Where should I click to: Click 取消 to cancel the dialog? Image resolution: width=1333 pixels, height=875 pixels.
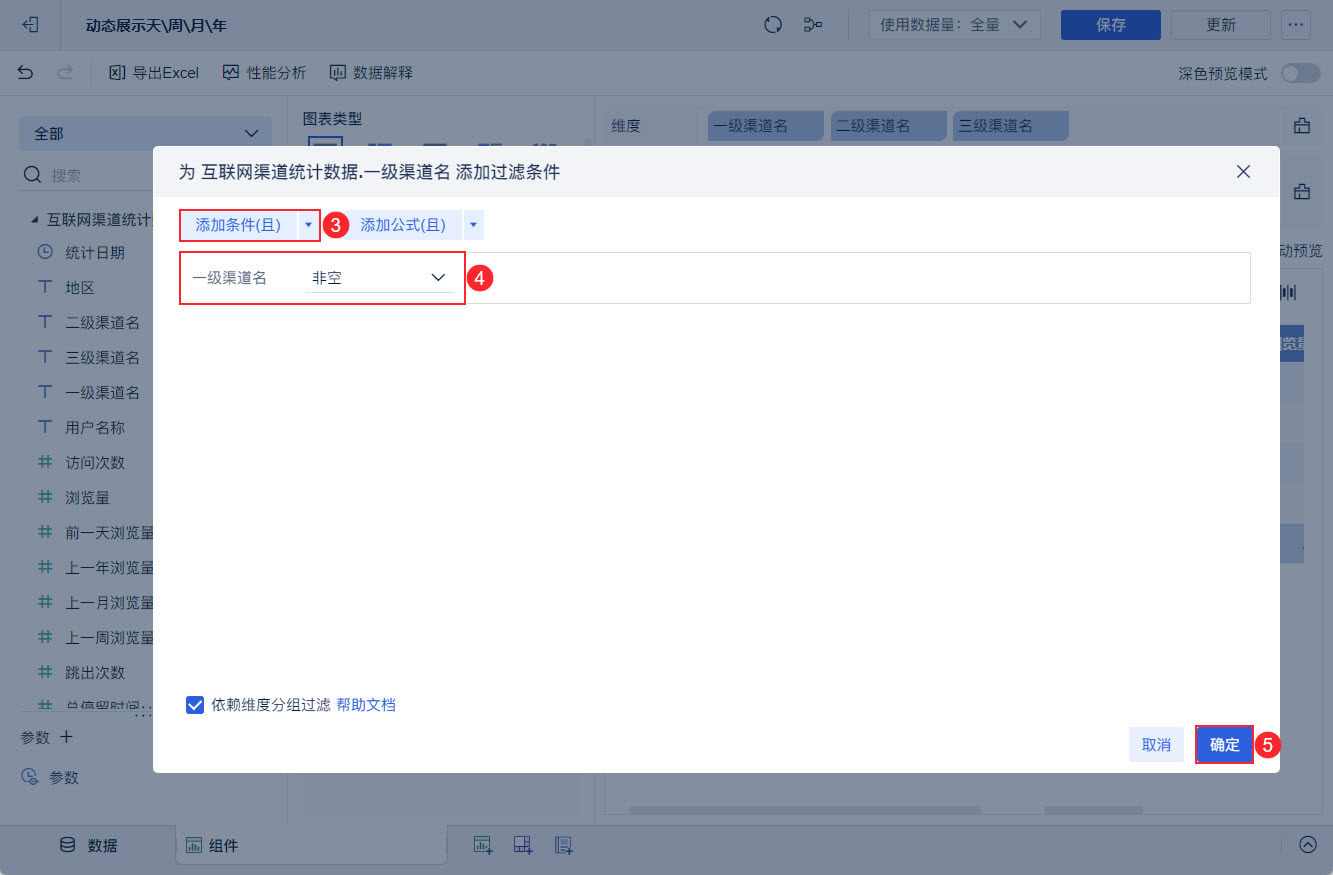pyautogui.click(x=1157, y=745)
